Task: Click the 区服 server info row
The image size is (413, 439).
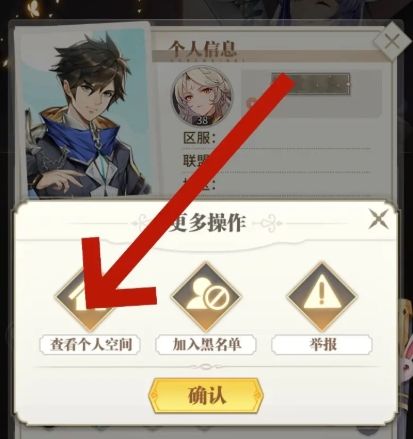Action: tap(276, 138)
